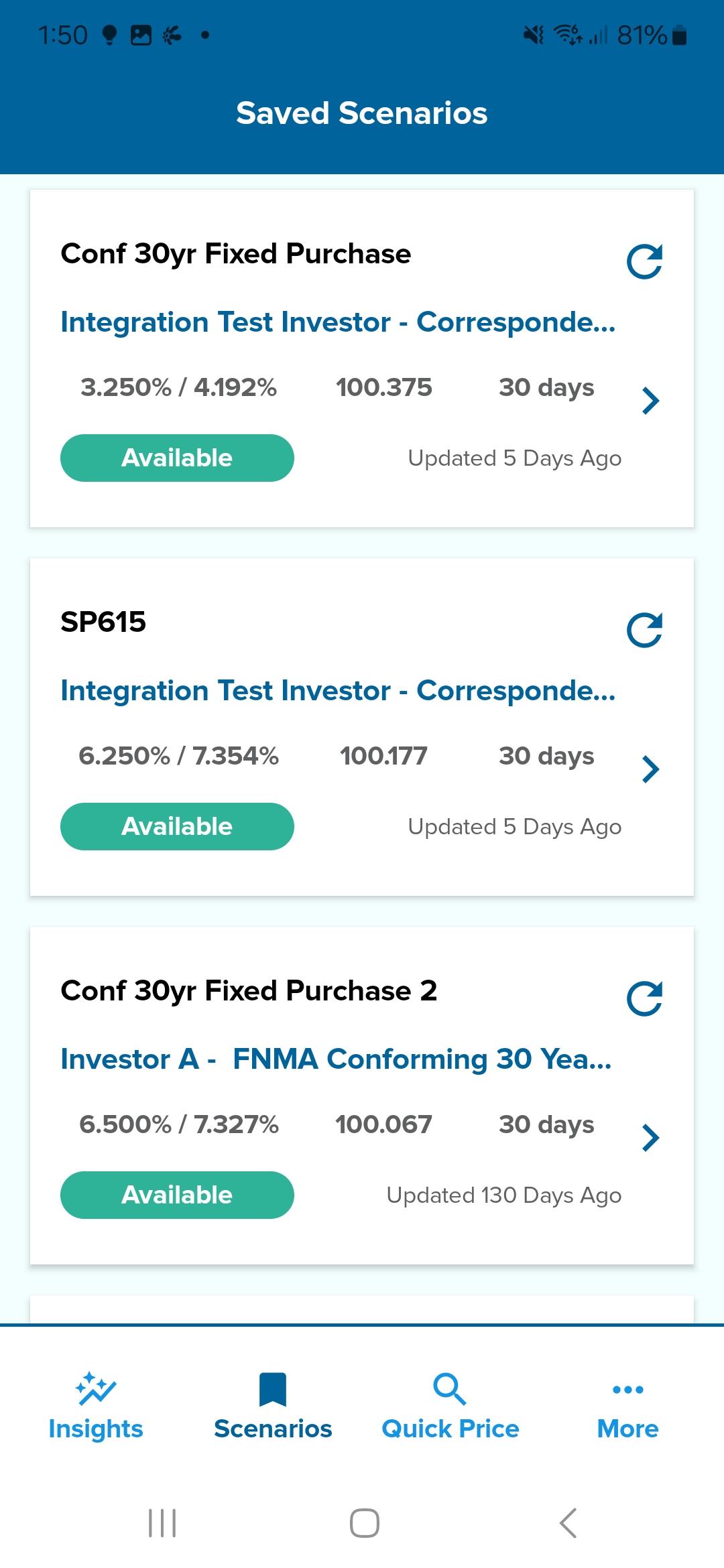Screen dimensions: 724x1568
Task: Switch to the Quick Price tab label
Action: (x=450, y=1429)
